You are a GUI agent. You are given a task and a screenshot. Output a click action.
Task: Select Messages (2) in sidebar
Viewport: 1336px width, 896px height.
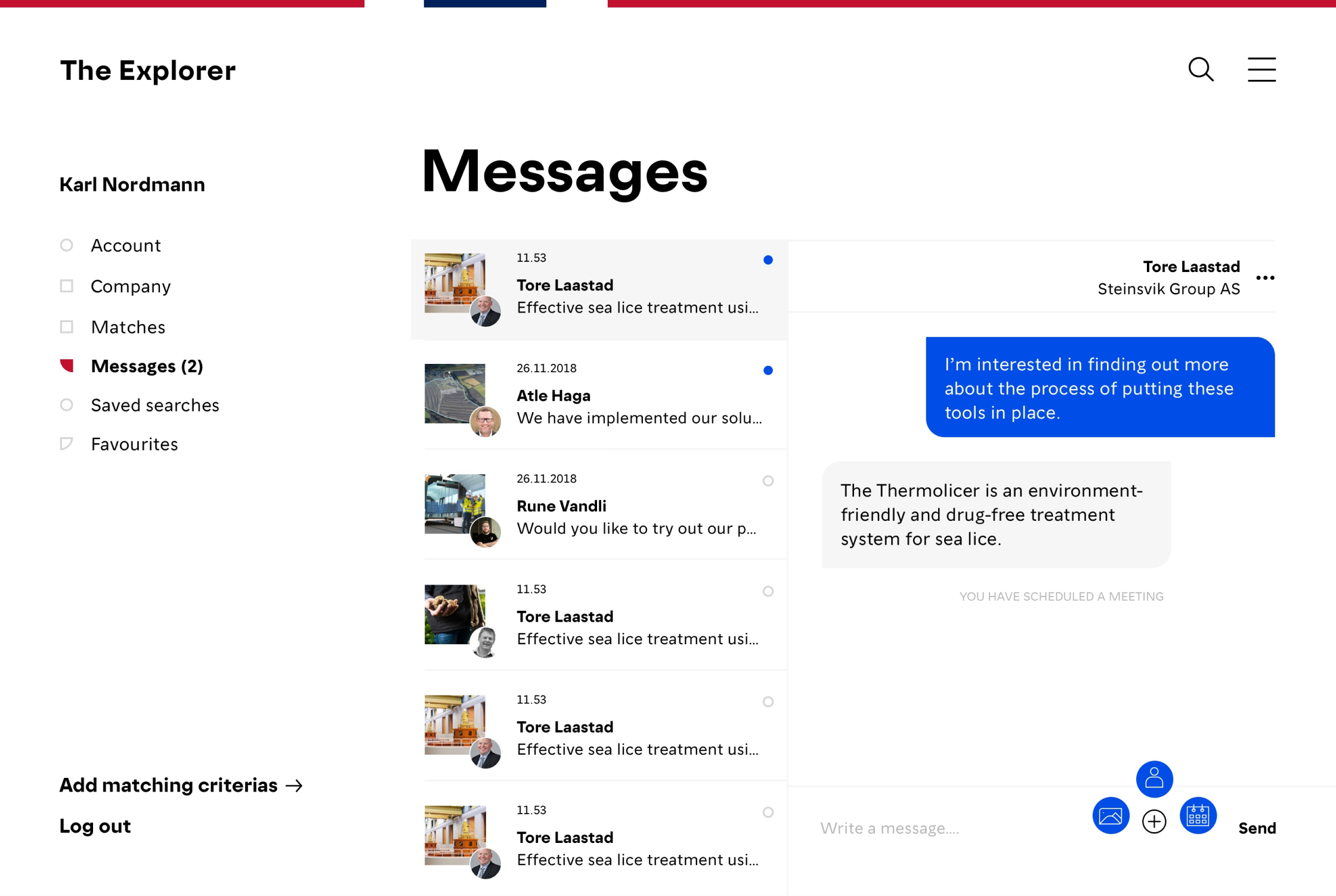coord(147,366)
